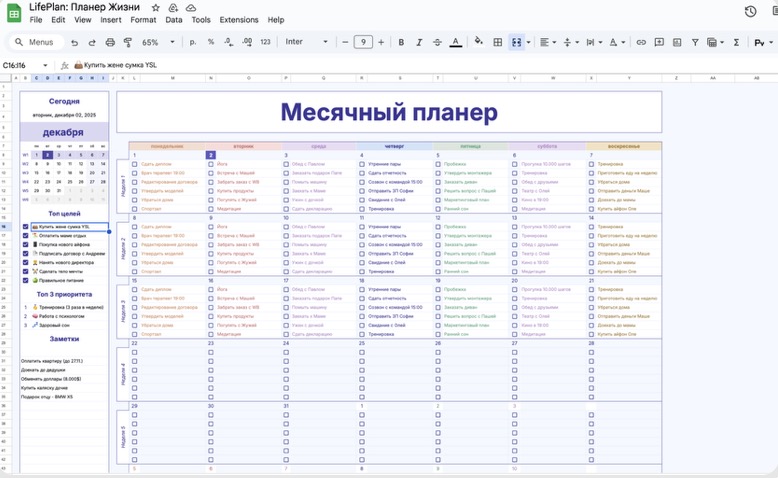Star the LifePlan document
778x478 pixels.
click(156, 8)
